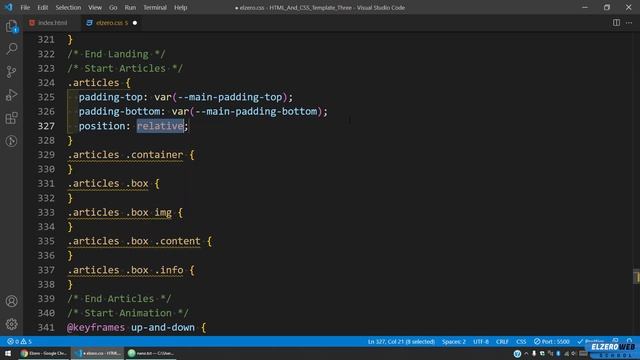Open the Extensions view

tap(11, 118)
